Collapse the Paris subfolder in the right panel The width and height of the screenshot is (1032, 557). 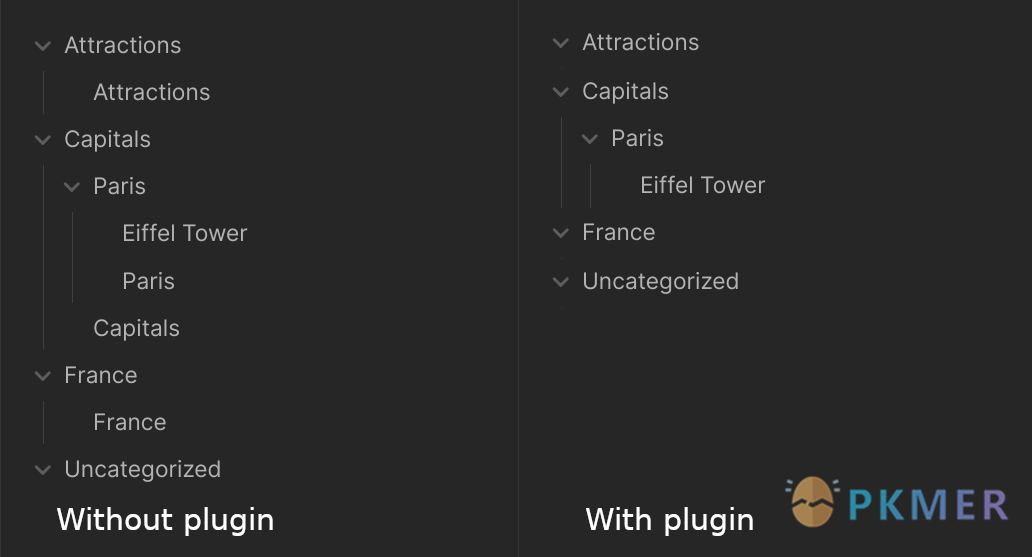590,139
